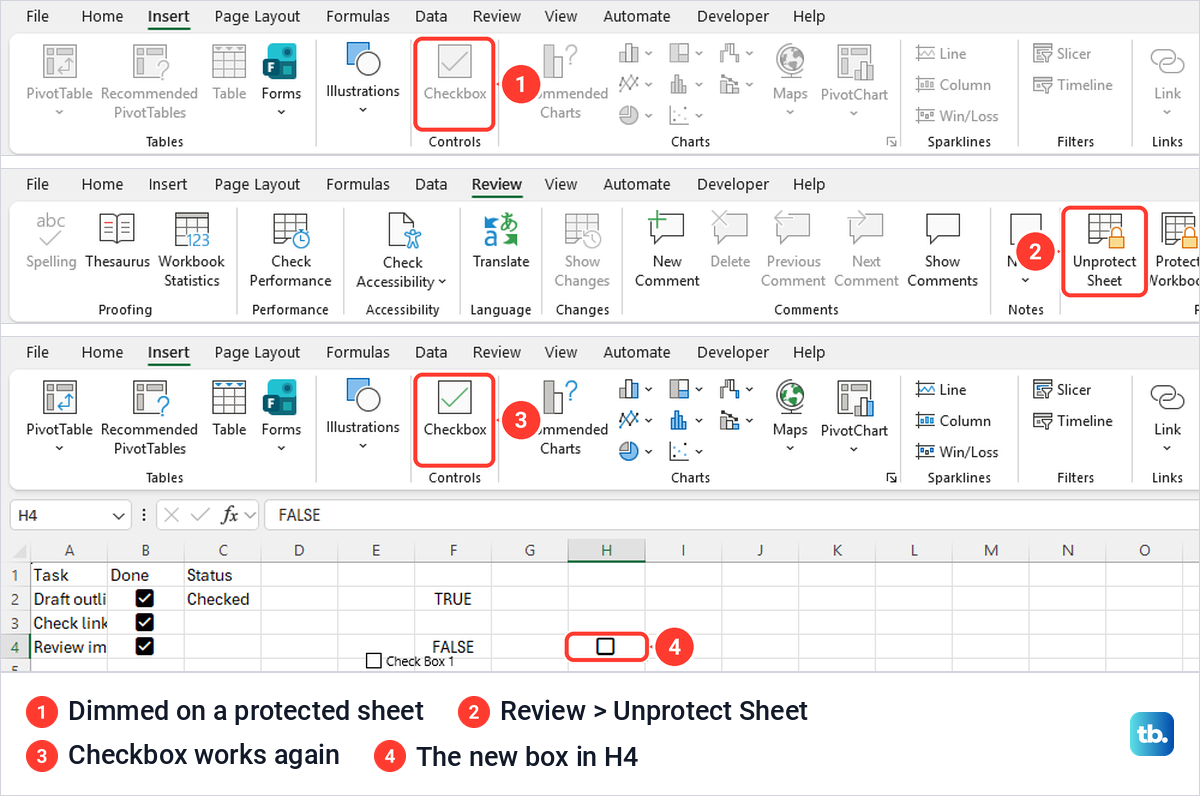Uncheck the checkbox in Draft outline row

point(145,598)
